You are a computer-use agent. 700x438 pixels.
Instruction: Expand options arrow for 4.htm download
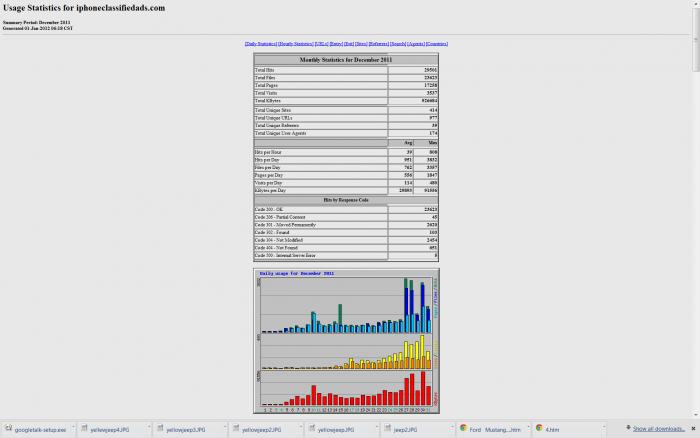[604, 429]
